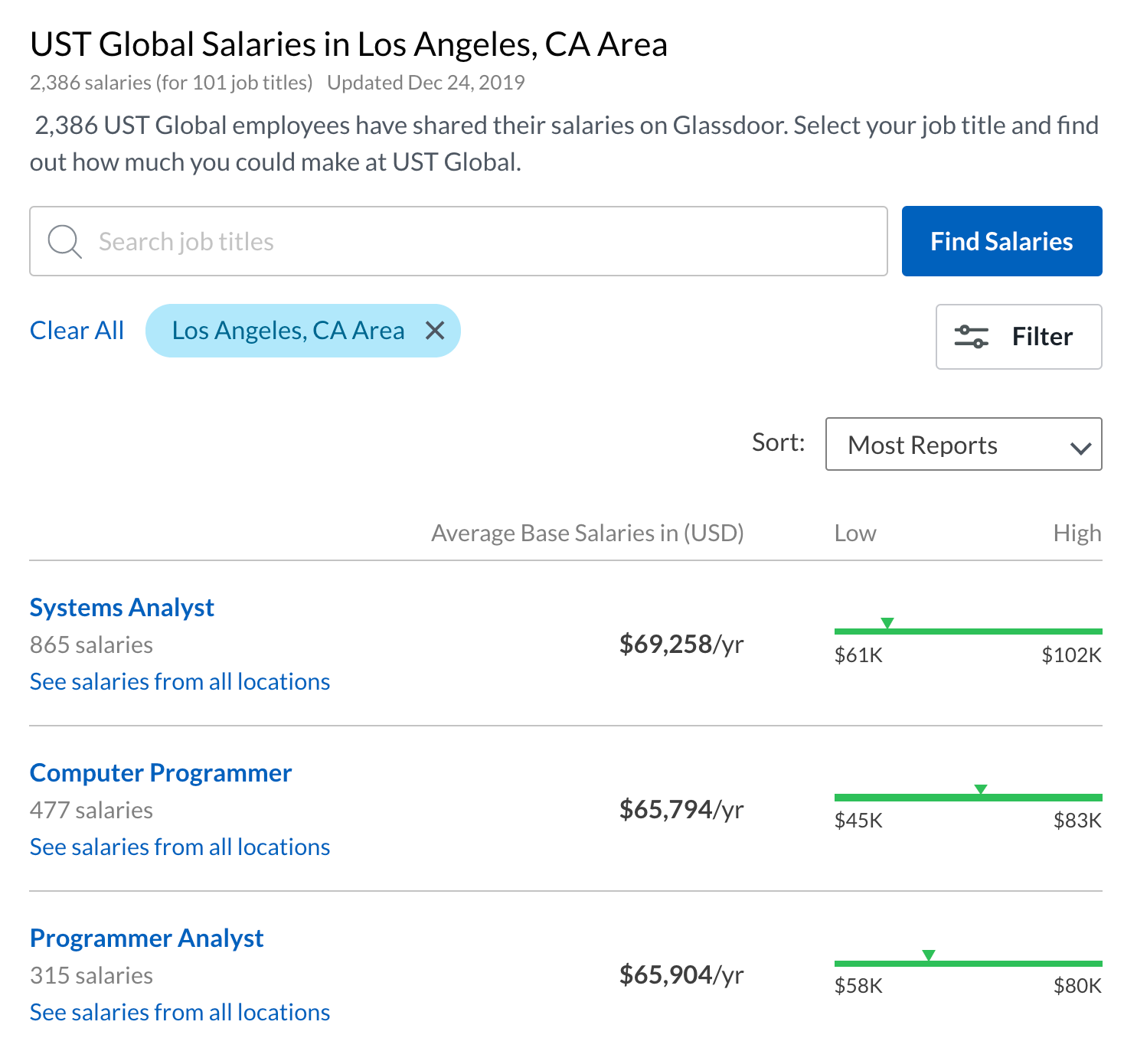
Task: Click the Find Salaries button
Action: [x=1002, y=241]
